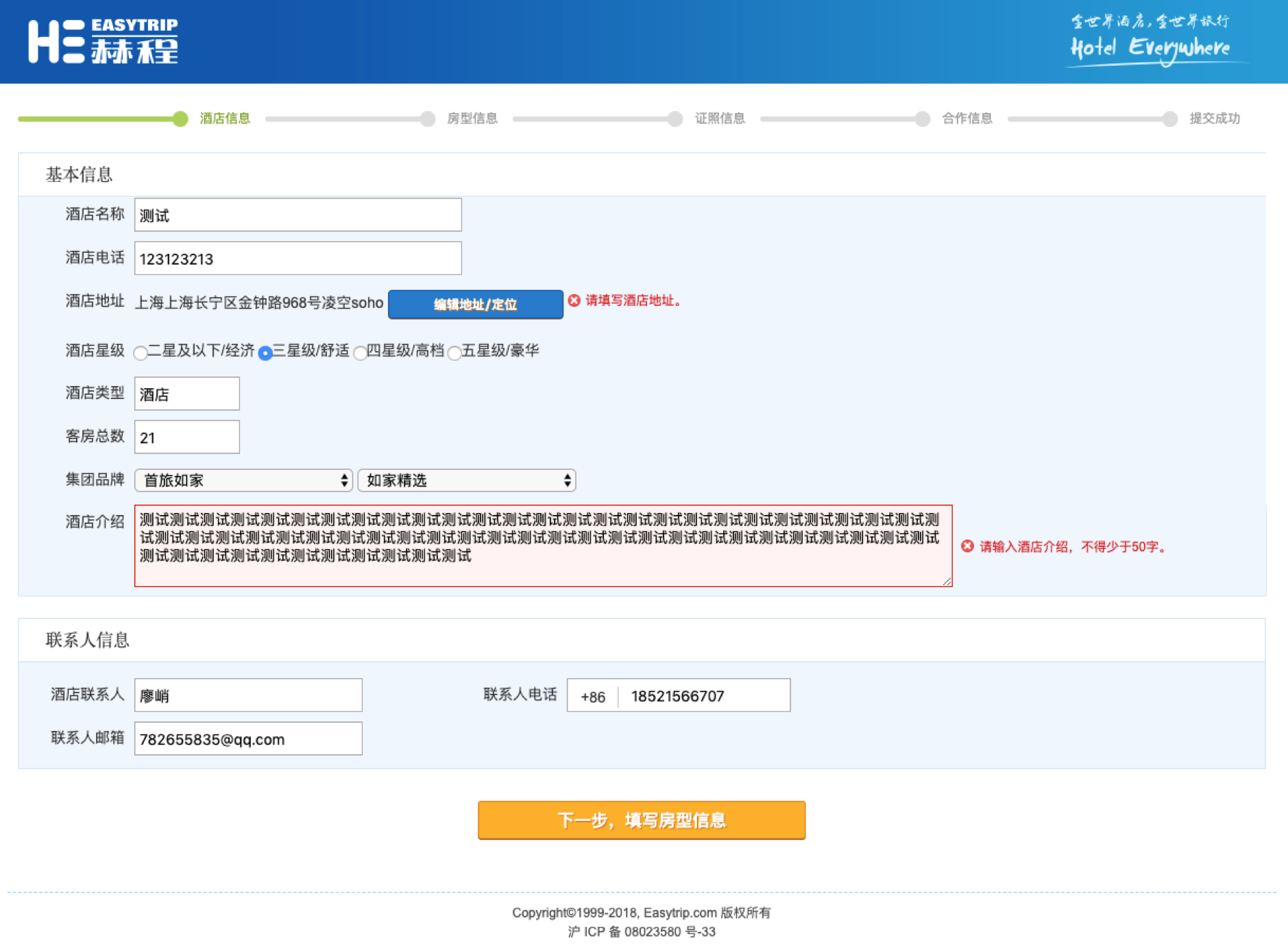
Task: Select 三星级/舒适 star rating
Action: coord(265,353)
